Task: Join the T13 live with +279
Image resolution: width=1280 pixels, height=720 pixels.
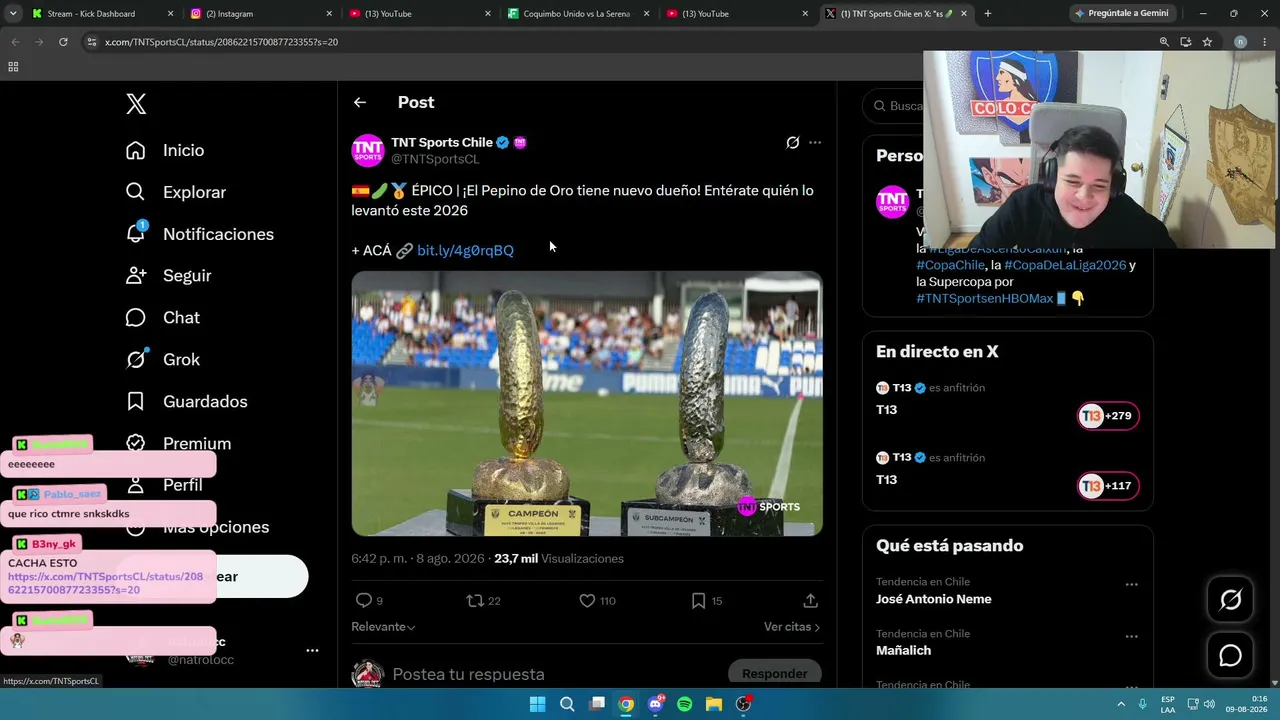Action: [x=1108, y=416]
